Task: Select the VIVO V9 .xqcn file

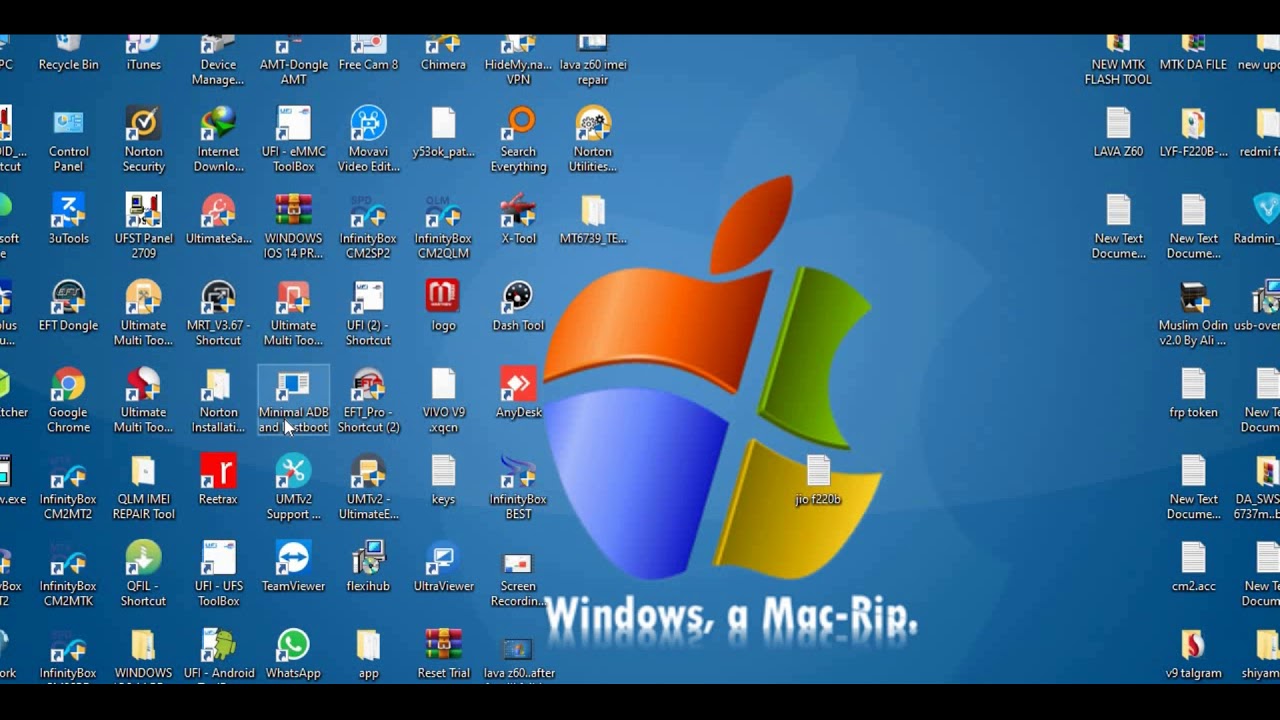Action: (x=443, y=401)
